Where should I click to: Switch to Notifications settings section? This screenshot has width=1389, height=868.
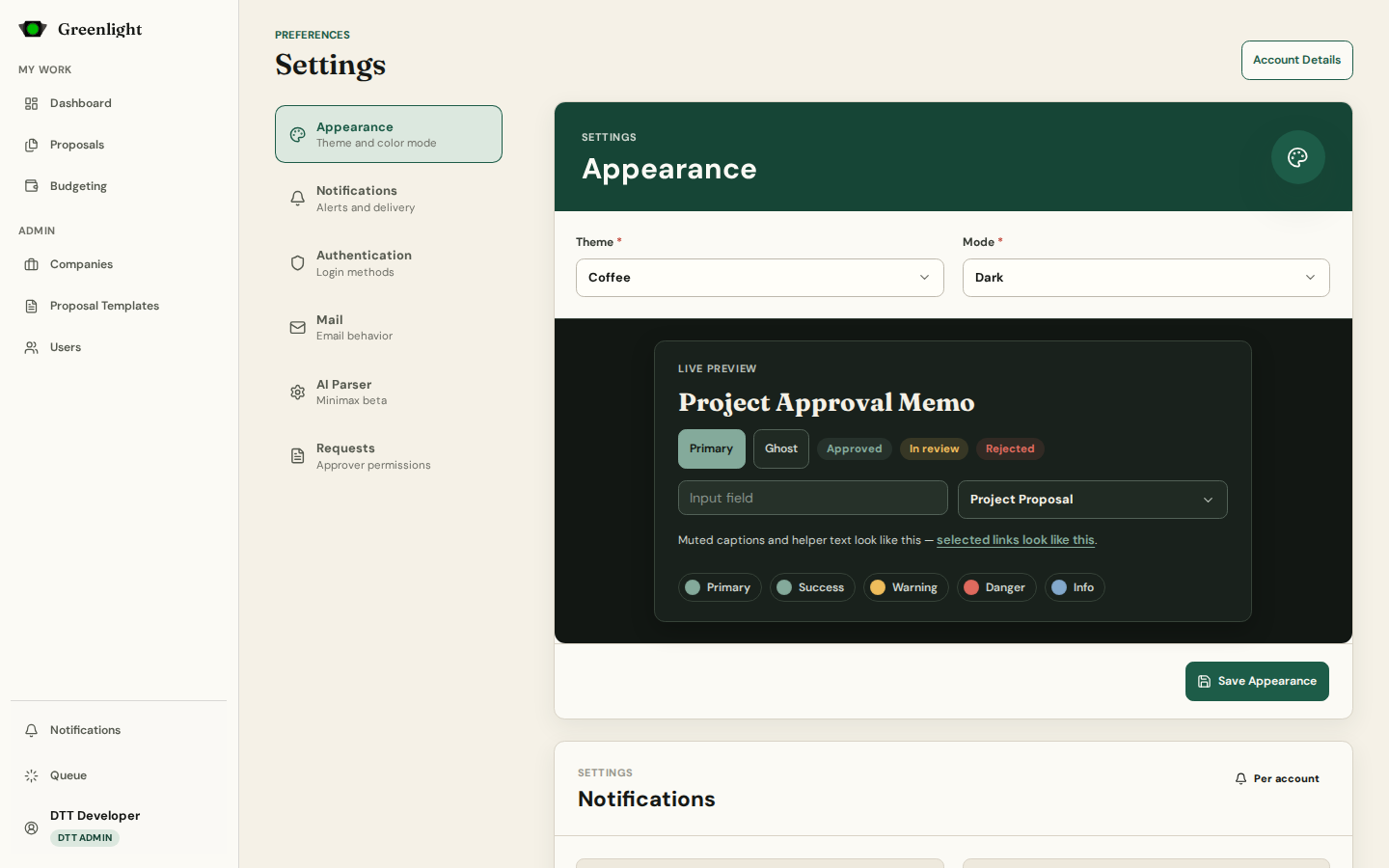389,199
